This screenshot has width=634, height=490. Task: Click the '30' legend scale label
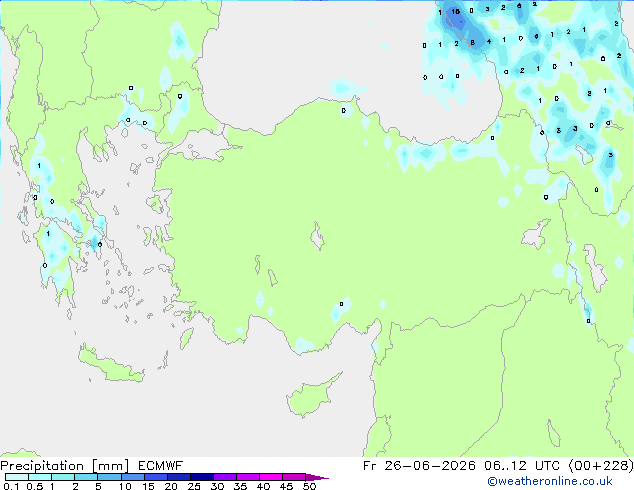(217, 486)
